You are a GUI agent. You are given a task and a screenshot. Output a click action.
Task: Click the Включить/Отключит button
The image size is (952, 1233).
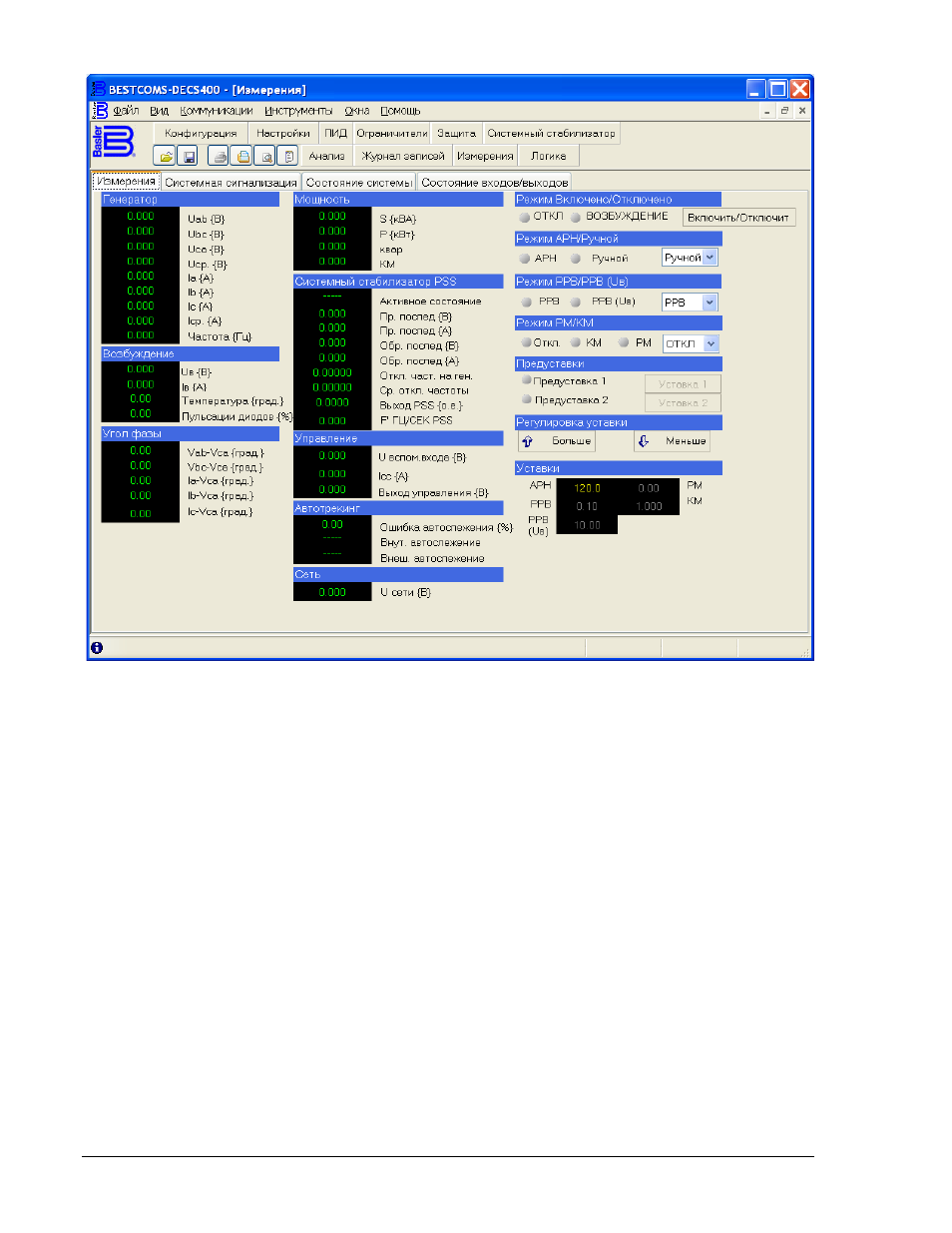pyautogui.click(x=738, y=217)
